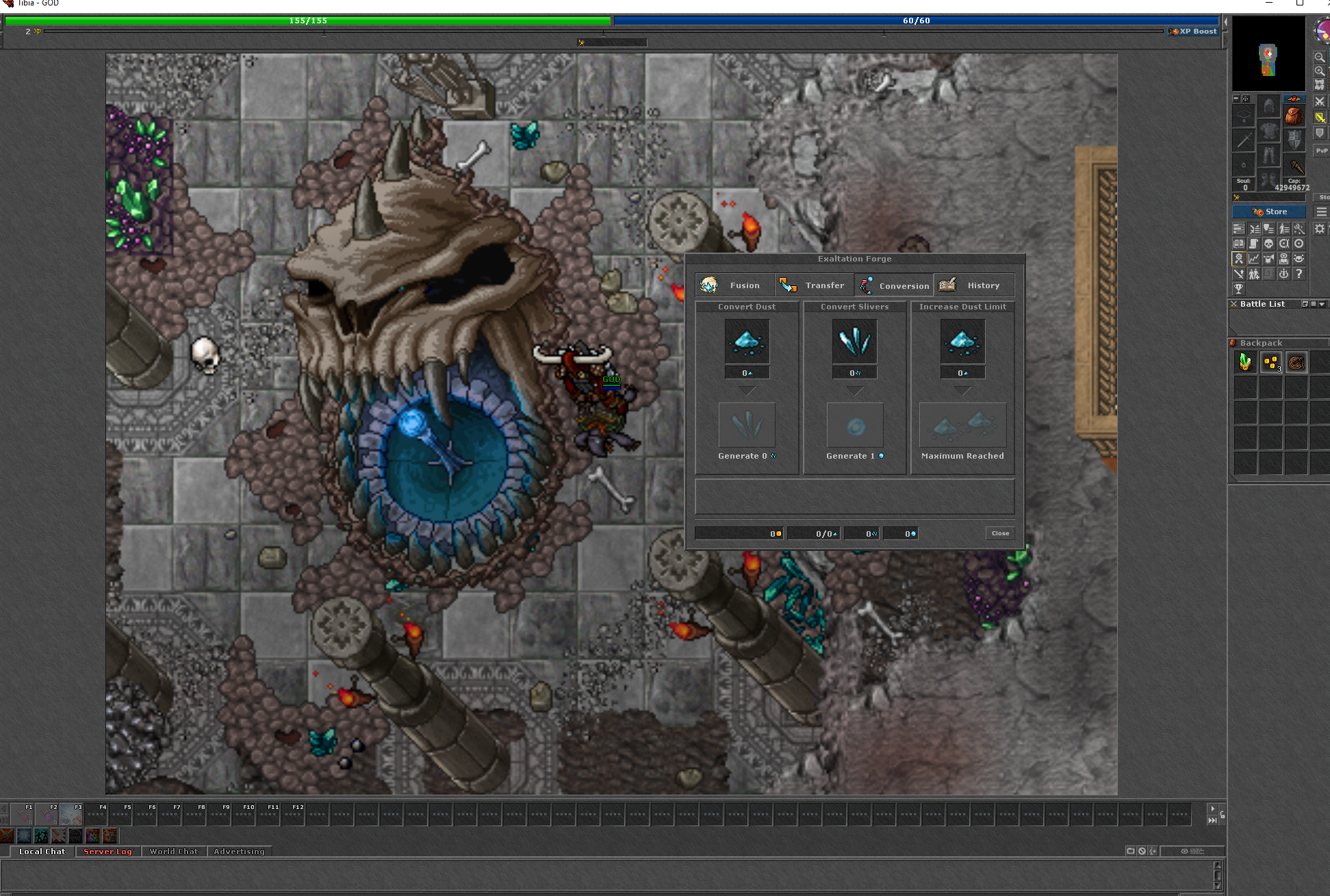Click the F1 action bar slot
1330x896 pixels.
pos(22,815)
